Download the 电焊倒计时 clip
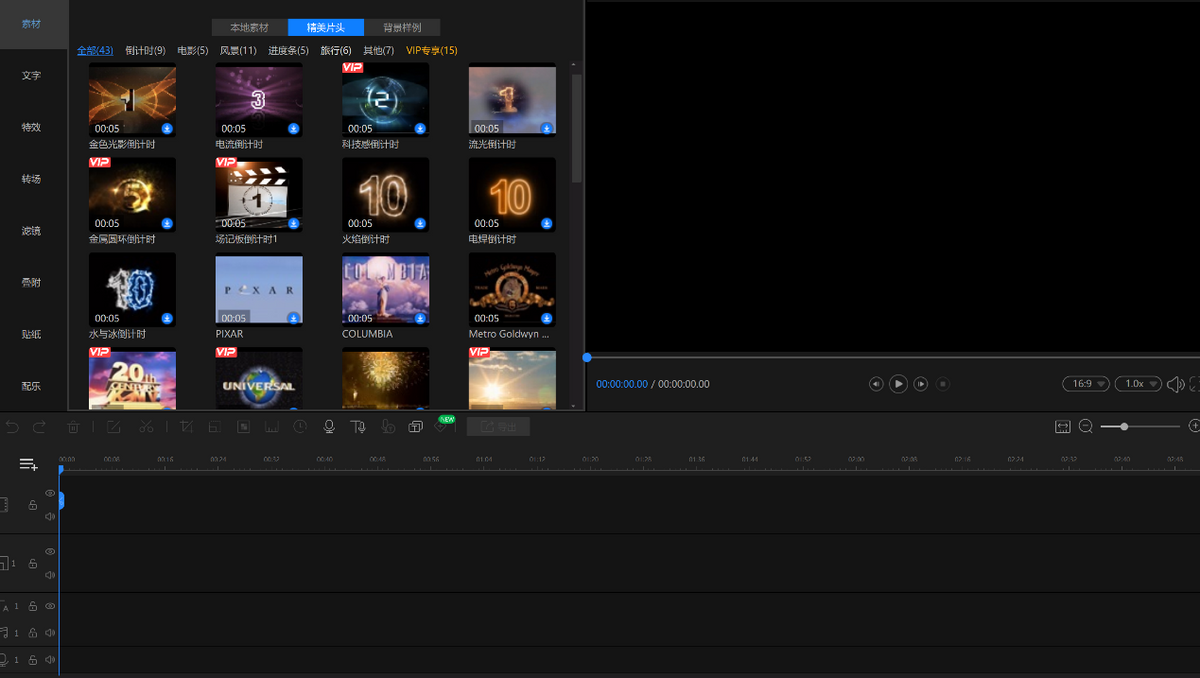This screenshot has height=678, width=1200. coord(547,224)
